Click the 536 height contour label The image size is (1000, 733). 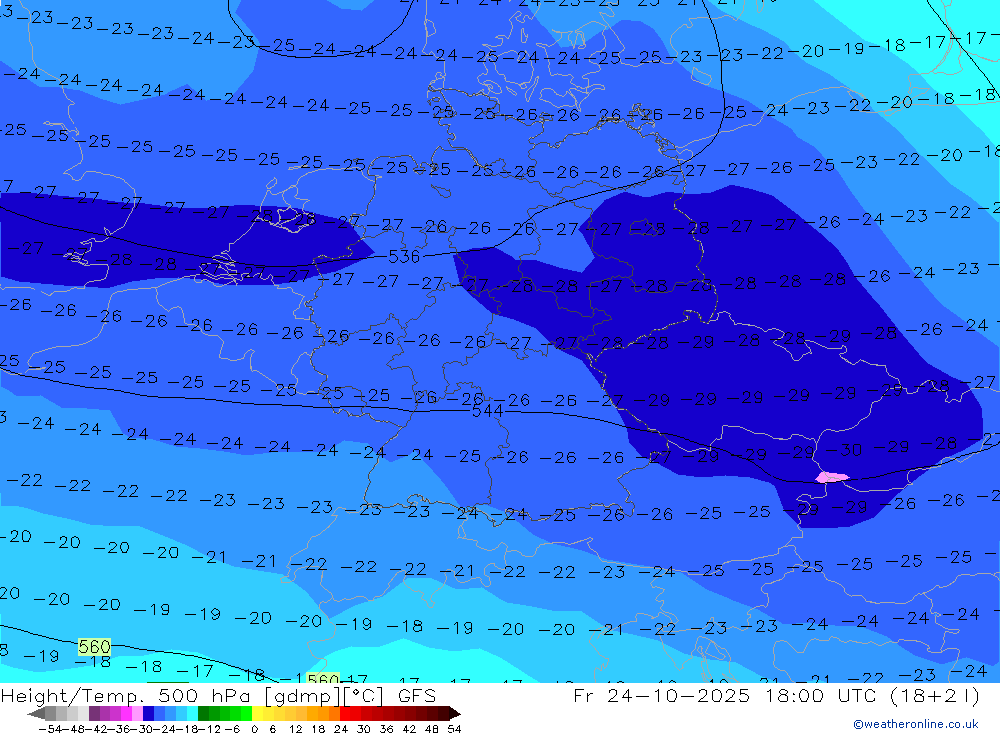[404, 256]
